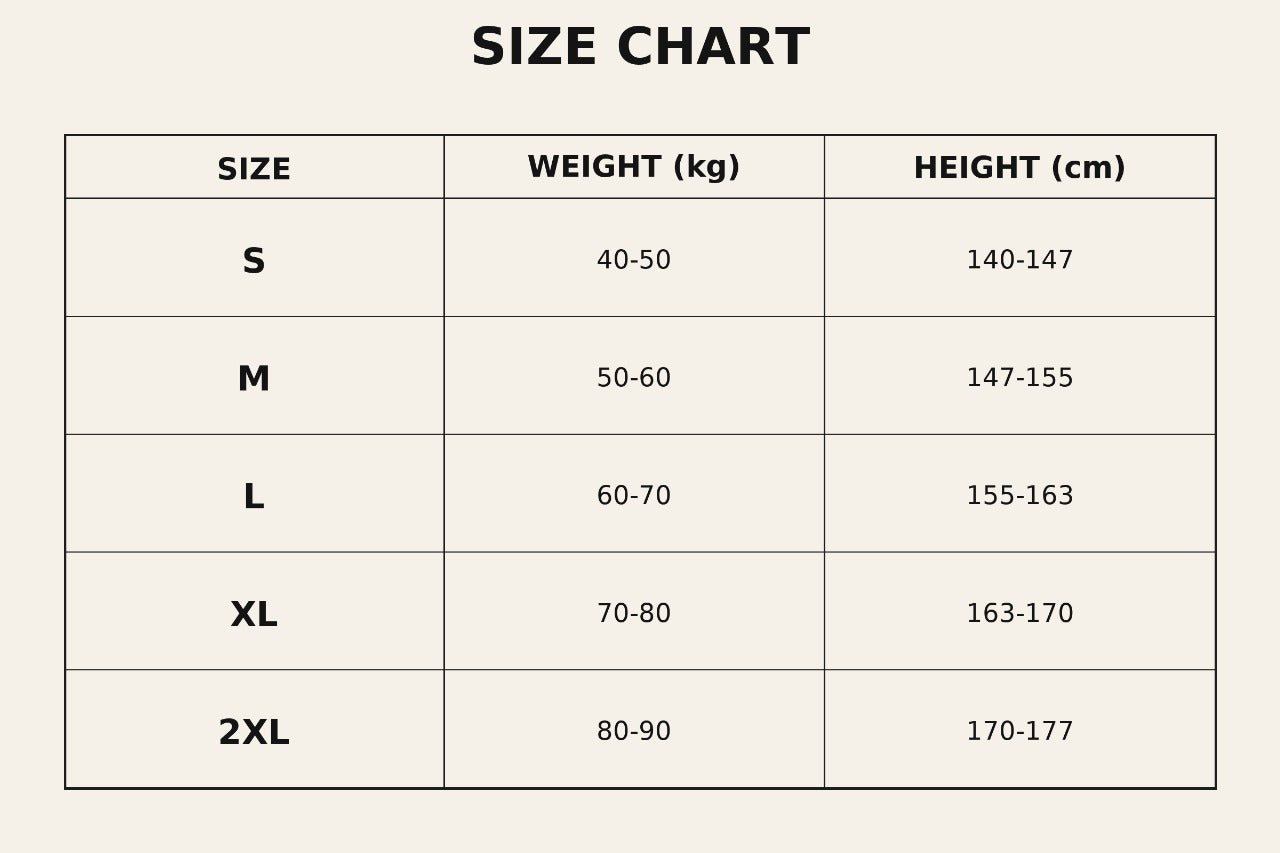This screenshot has width=1280, height=853.
Task: Select the 155-163 height value
Action: pyautogui.click(x=1019, y=497)
